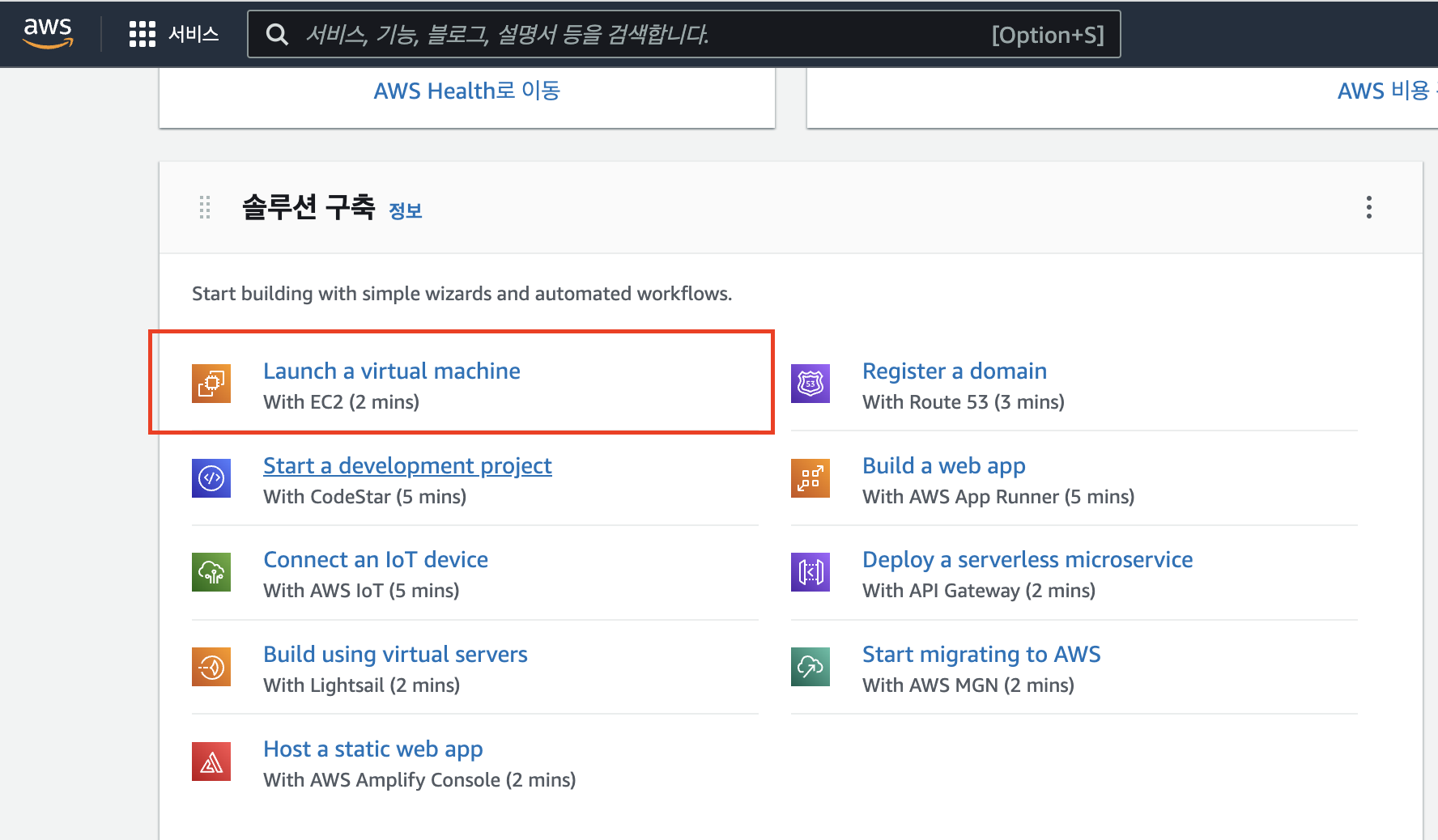This screenshot has width=1438, height=840.
Task: Click the 서비스 menu label
Action: pyautogui.click(x=194, y=34)
